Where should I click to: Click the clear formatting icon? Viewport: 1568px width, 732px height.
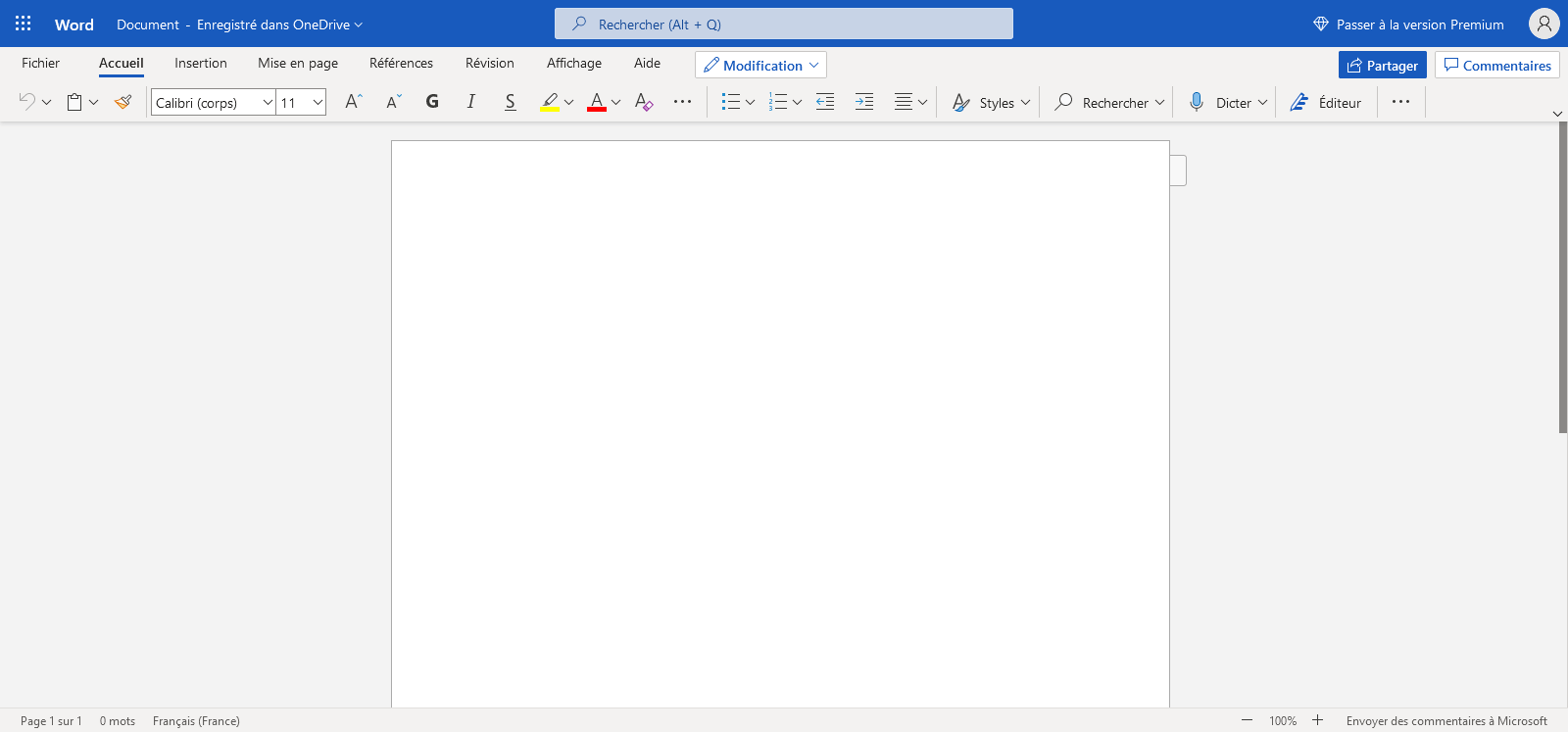coord(643,102)
